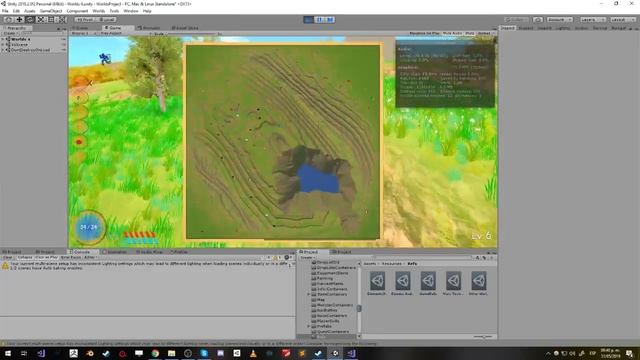
Task: Open the Assets menu
Action: tap(29, 11)
